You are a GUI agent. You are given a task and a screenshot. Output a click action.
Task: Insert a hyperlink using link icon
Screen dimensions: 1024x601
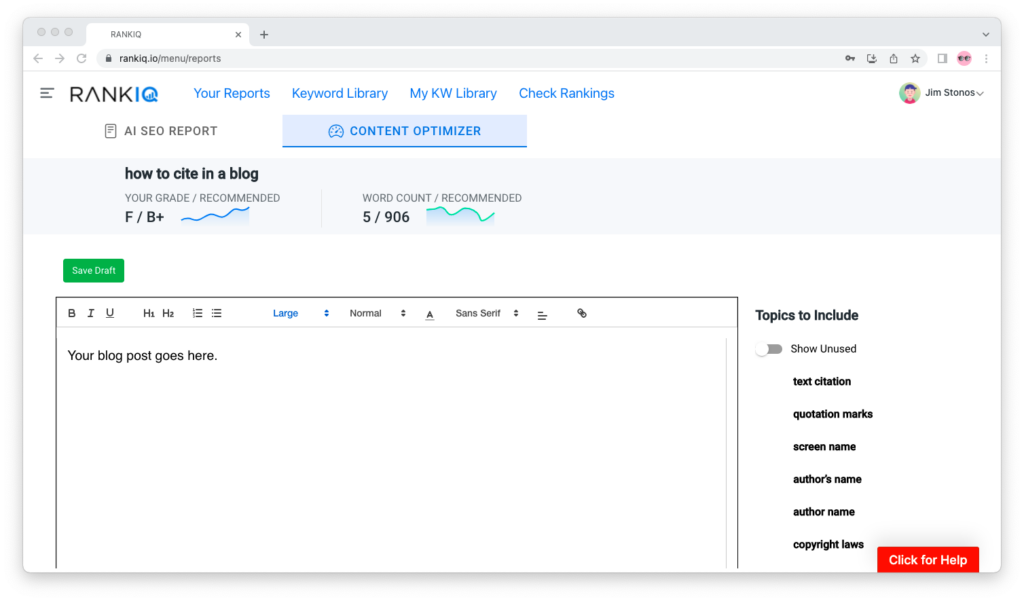point(582,314)
